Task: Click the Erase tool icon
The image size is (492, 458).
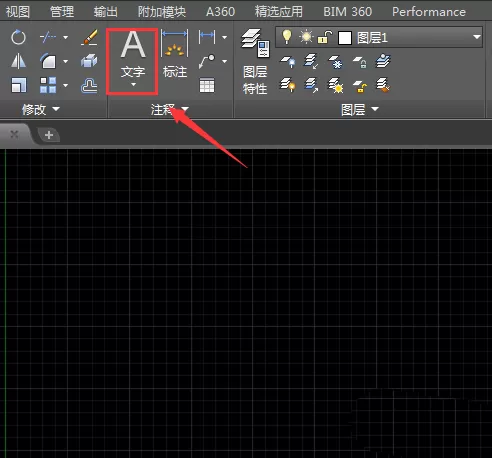Action: [x=89, y=37]
